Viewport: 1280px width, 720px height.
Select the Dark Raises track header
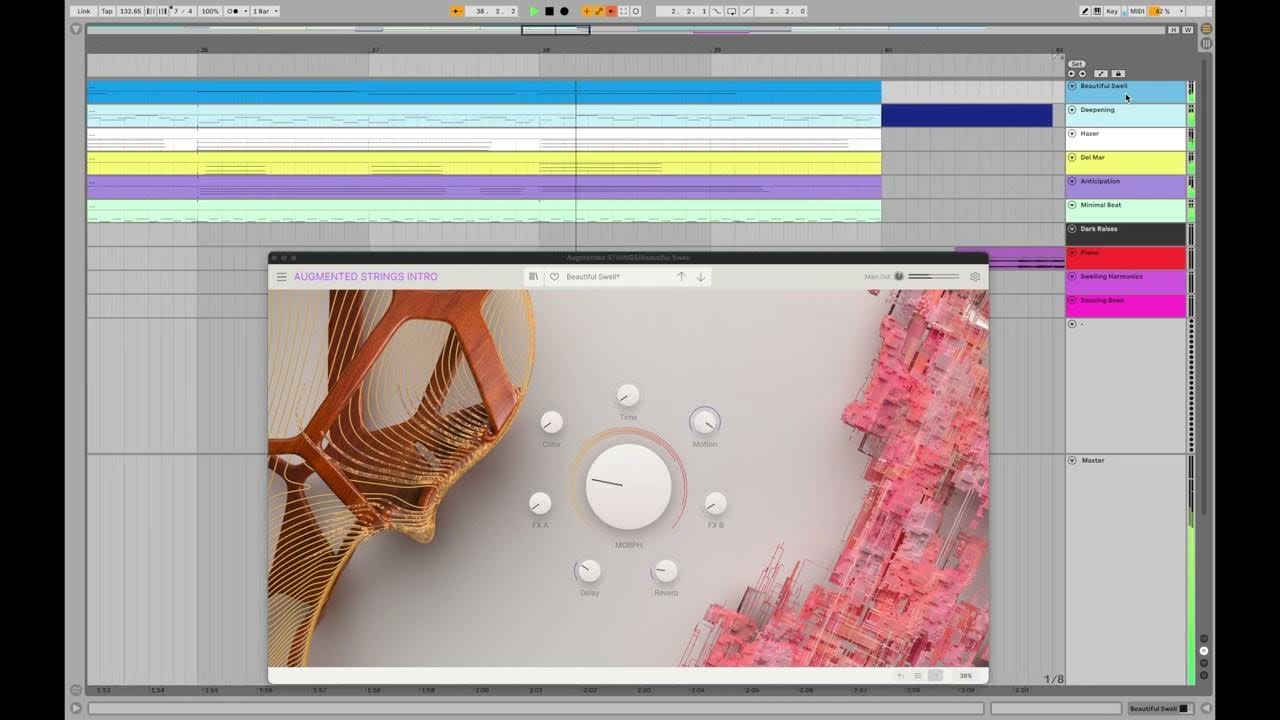(x=1126, y=234)
